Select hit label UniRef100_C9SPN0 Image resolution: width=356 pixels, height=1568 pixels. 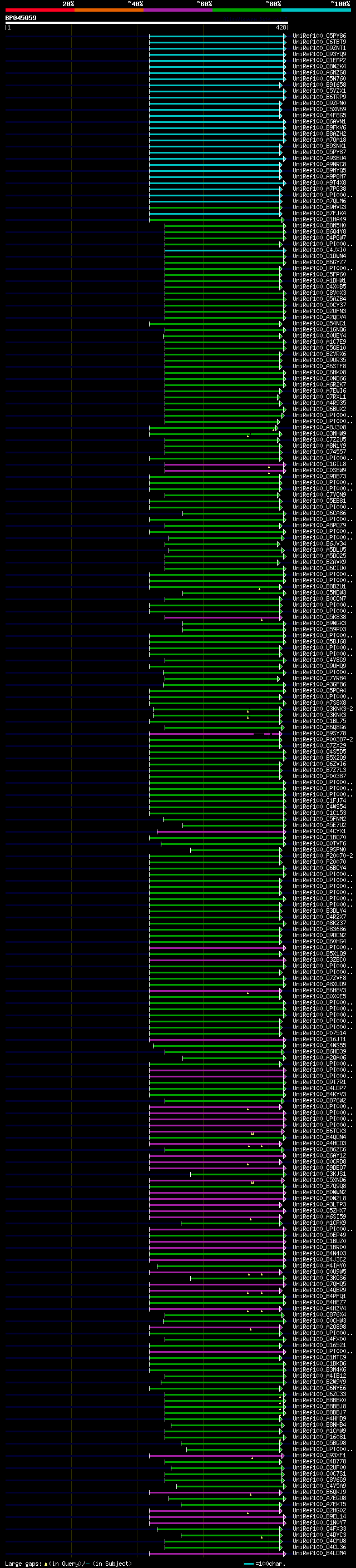click(319, 849)
